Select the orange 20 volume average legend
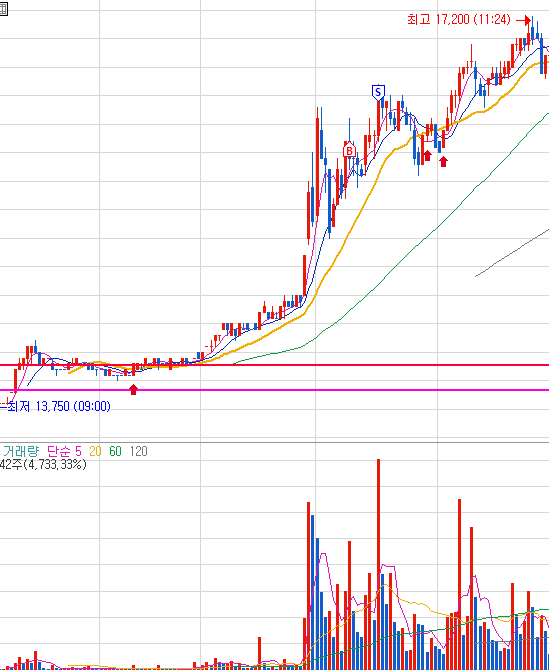This screenshot has width=549, height=671. [95, 451]
